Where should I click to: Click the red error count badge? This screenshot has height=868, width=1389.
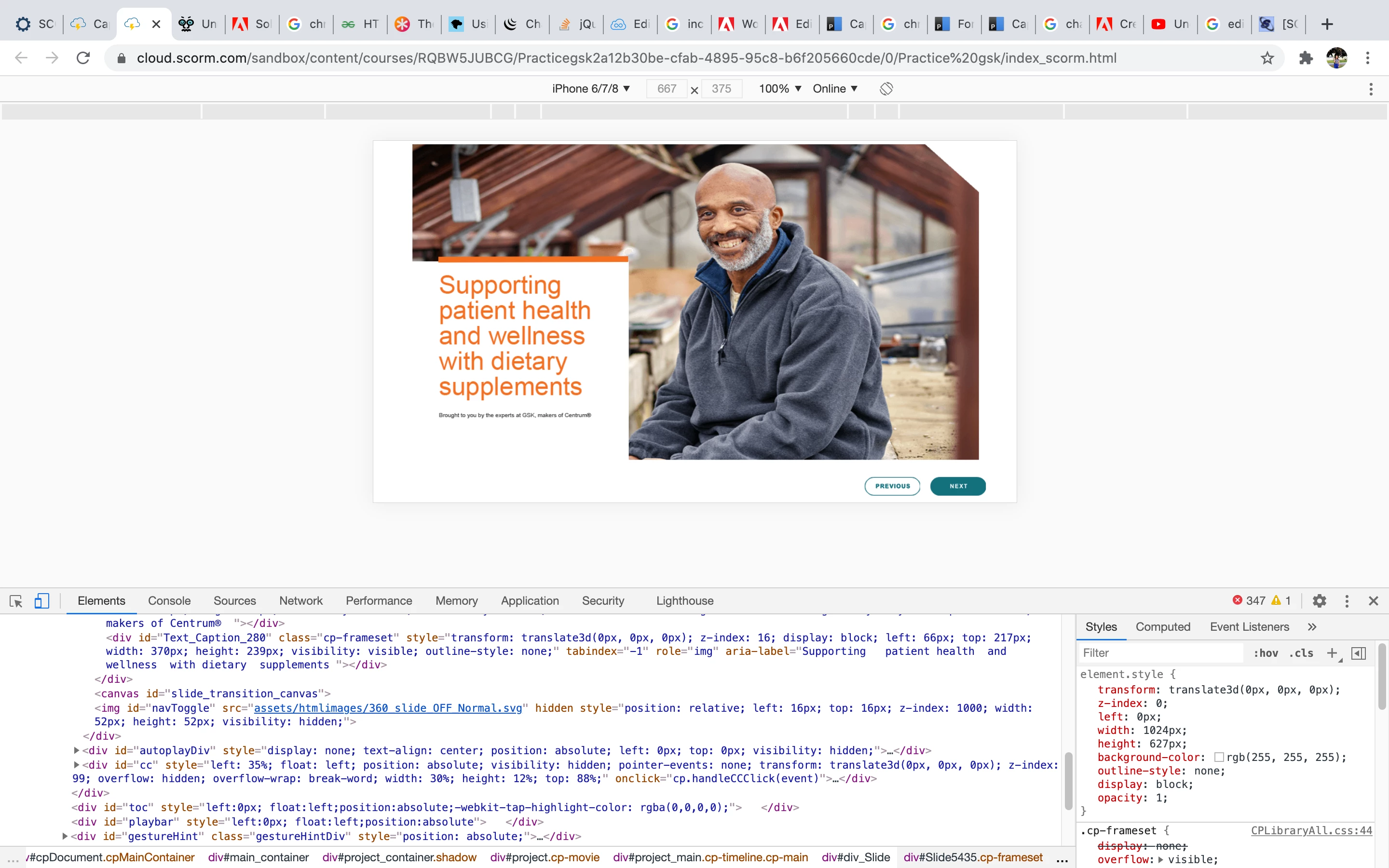tap(1249, 600)
